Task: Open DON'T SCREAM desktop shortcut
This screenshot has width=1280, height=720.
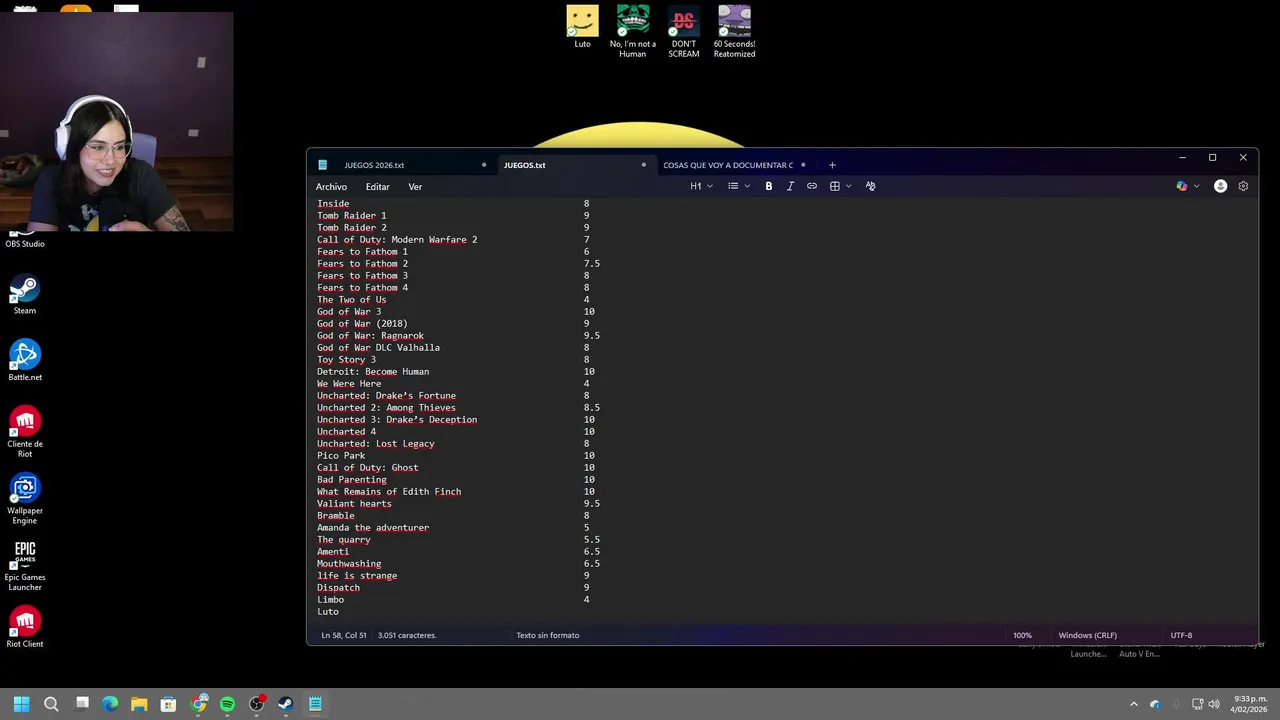Action: (x=684, y=31)
